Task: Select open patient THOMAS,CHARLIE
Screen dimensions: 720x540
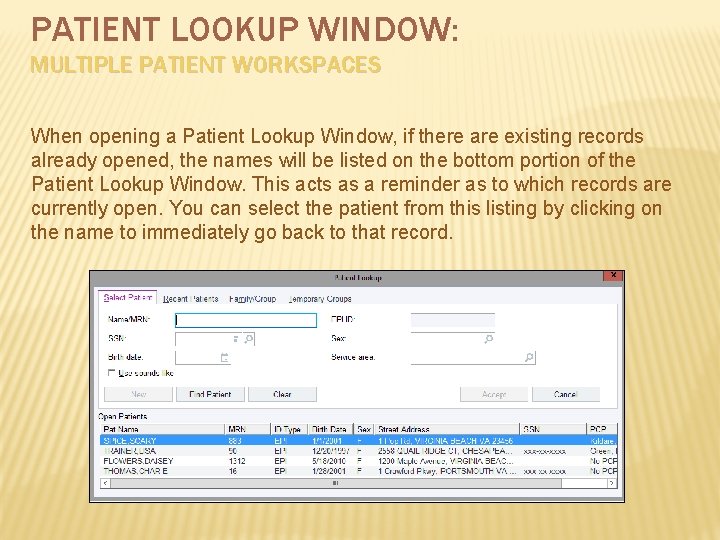Action: point(359,471)
